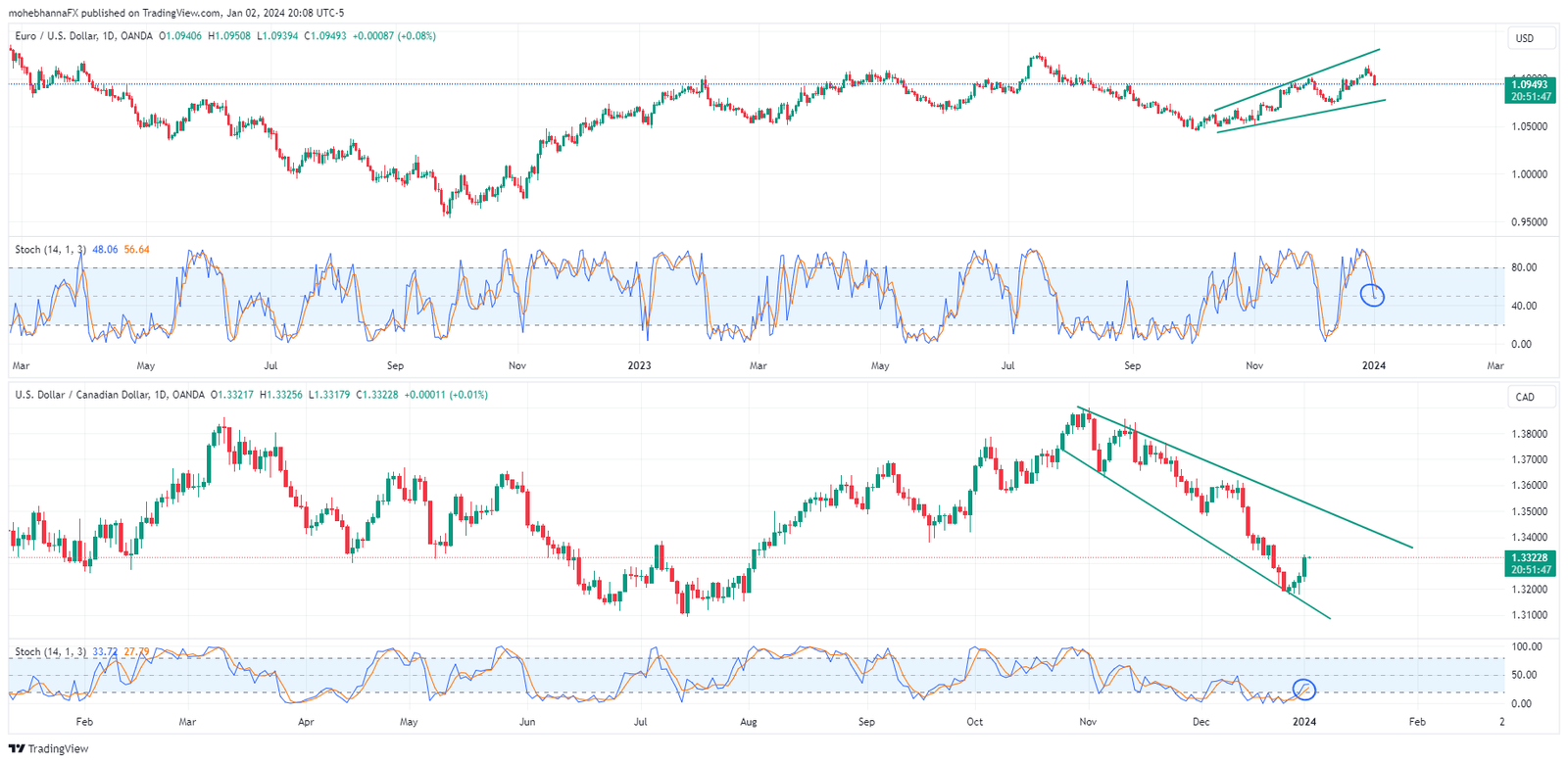Click the lower Stoch (14, 1, 3) label

pyautogui.click(x=50, y=652)
